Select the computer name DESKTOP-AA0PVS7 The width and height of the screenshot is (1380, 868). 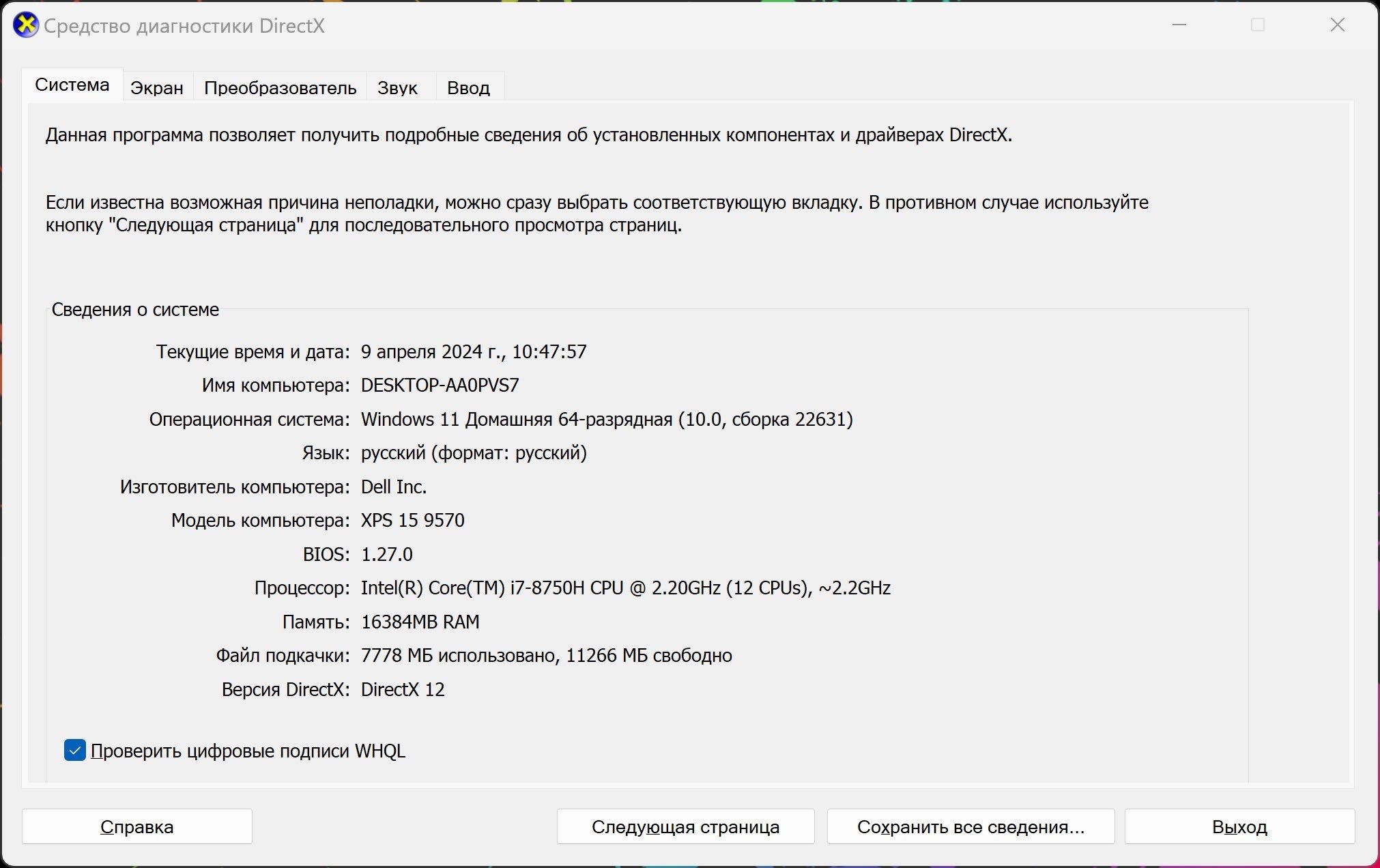pos(440,386)
